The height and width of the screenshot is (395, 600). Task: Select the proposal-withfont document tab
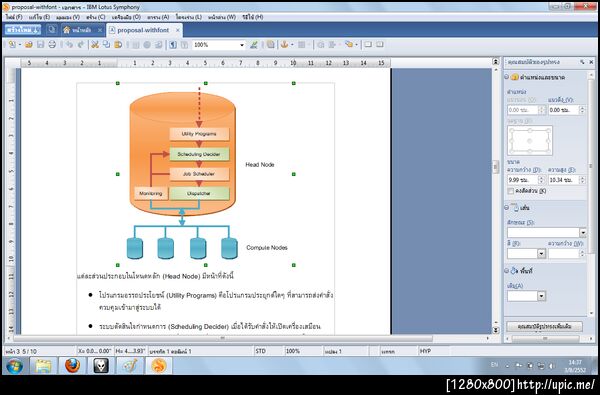pyautogui.click(x=144, y=30)
